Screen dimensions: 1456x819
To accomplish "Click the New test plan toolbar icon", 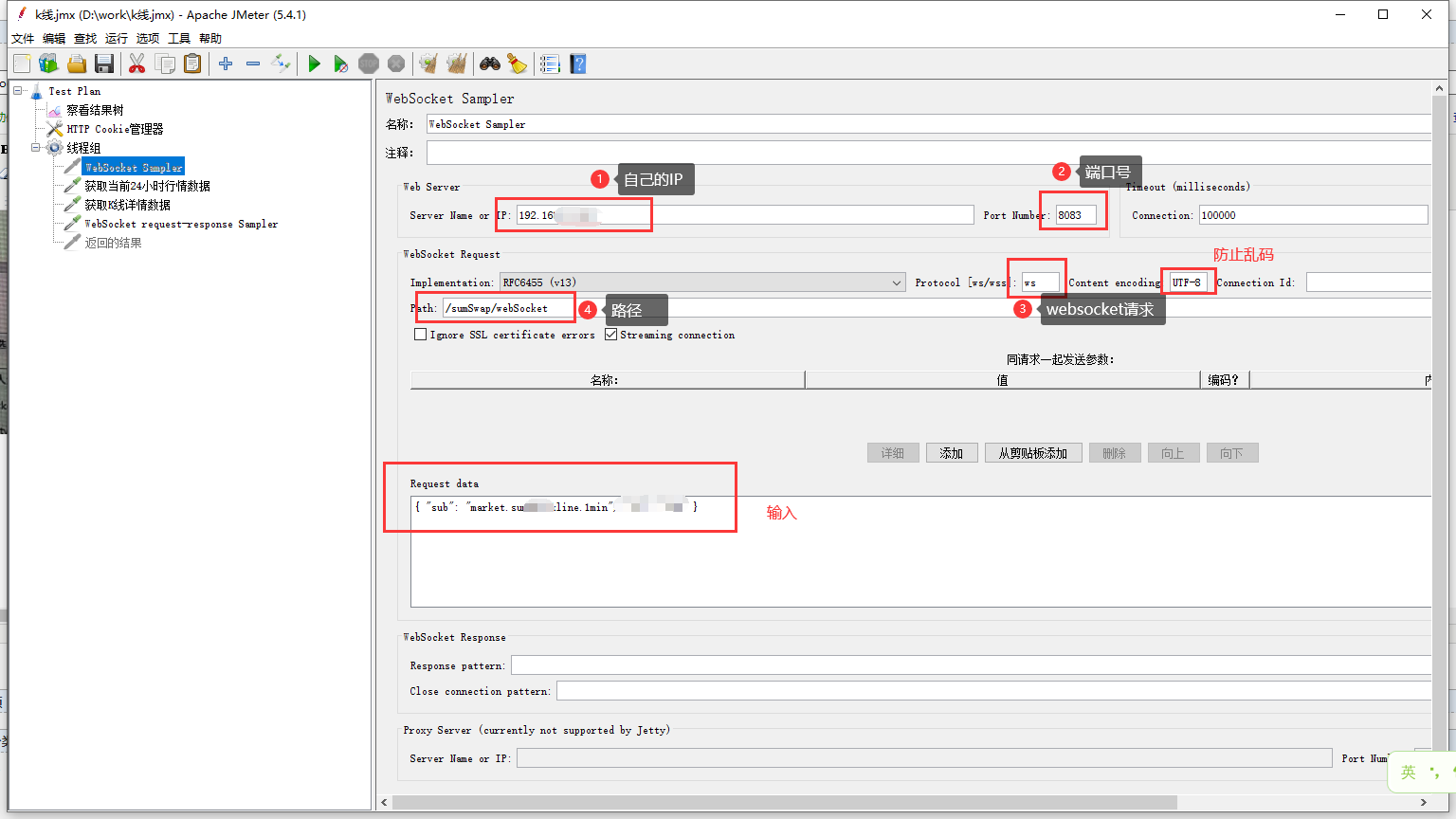I will (x=22, y=64).
